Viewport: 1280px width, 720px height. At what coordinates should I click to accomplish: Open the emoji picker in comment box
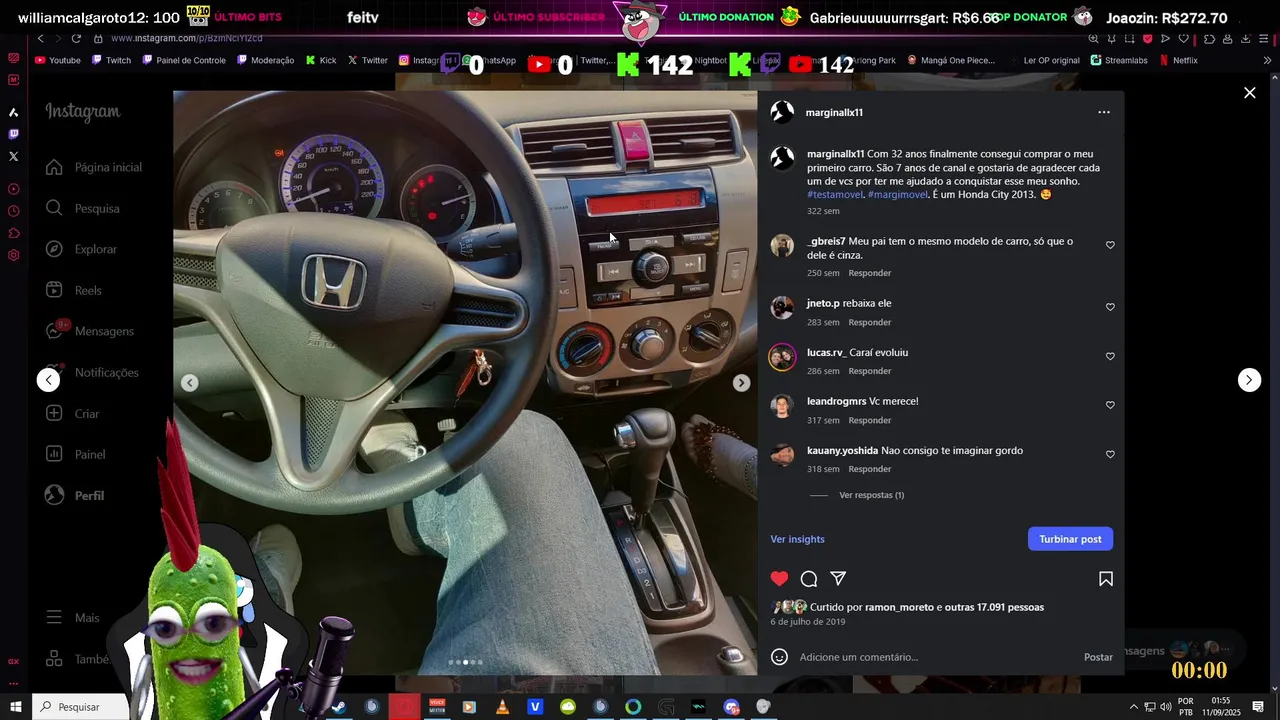pyautogui.click(x=779, y=657)
